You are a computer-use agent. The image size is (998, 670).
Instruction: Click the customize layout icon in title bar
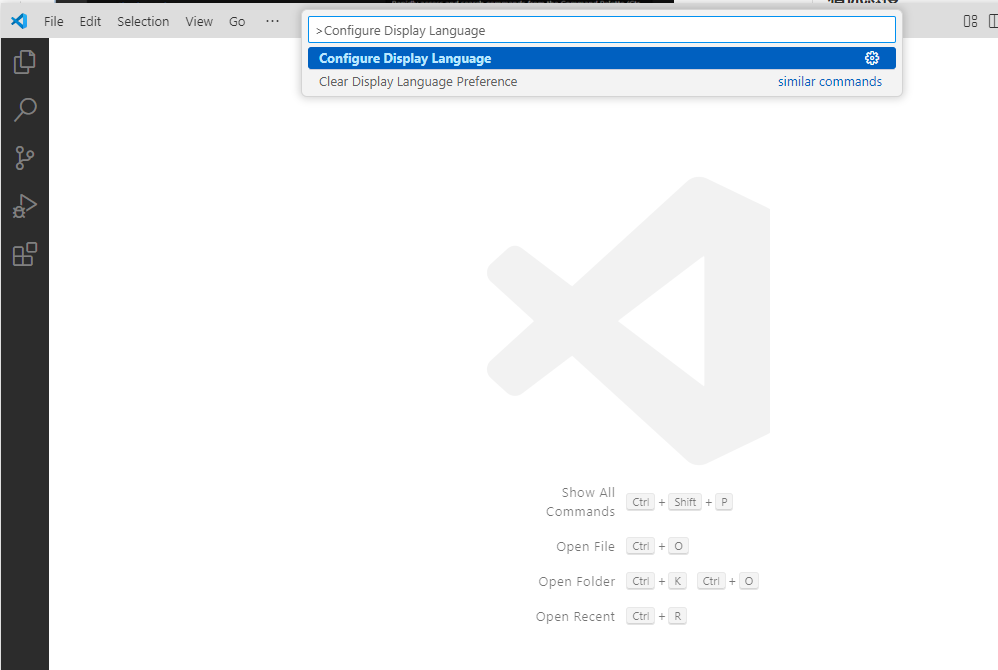(x=970, y=21)
